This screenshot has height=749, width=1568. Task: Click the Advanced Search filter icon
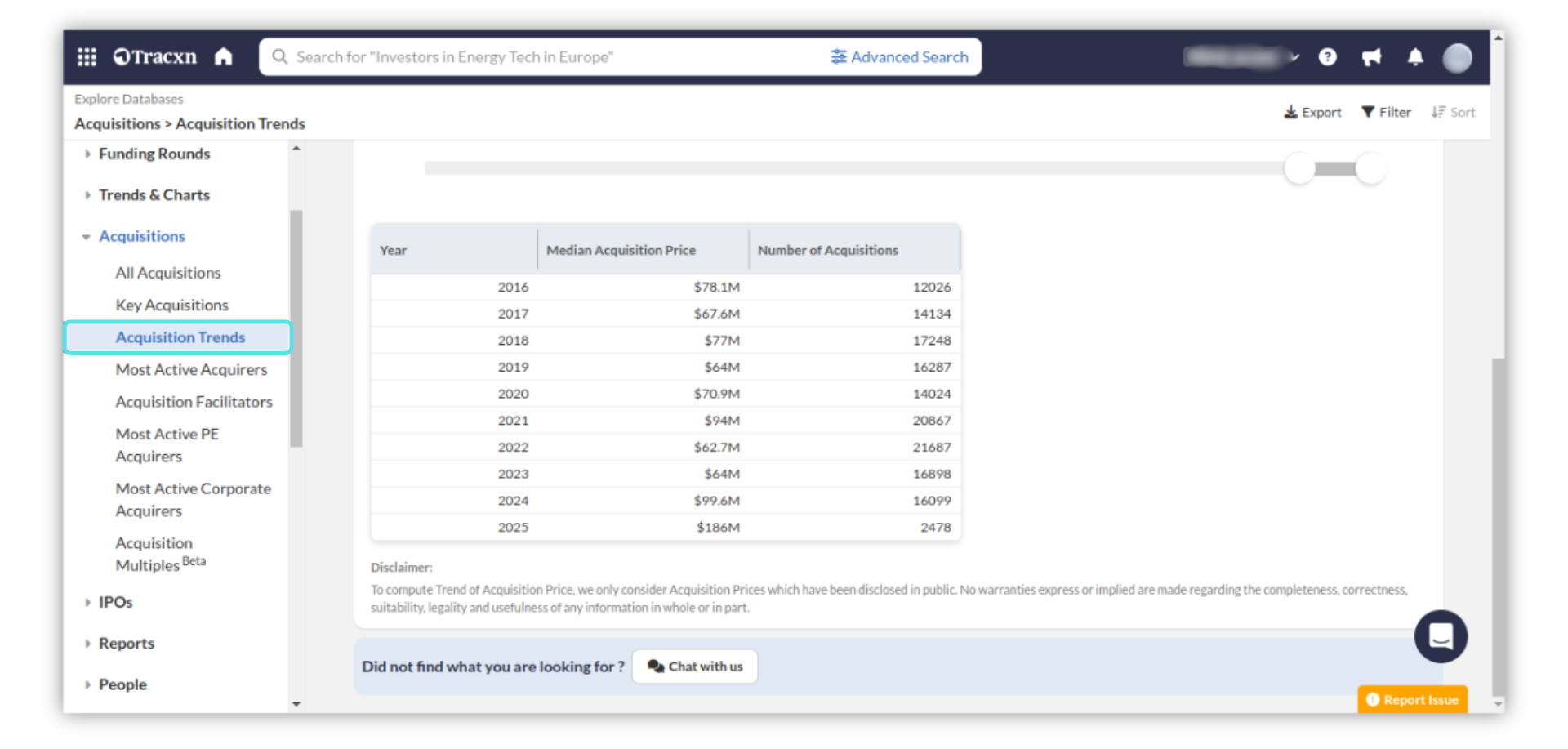pos(839,56)
